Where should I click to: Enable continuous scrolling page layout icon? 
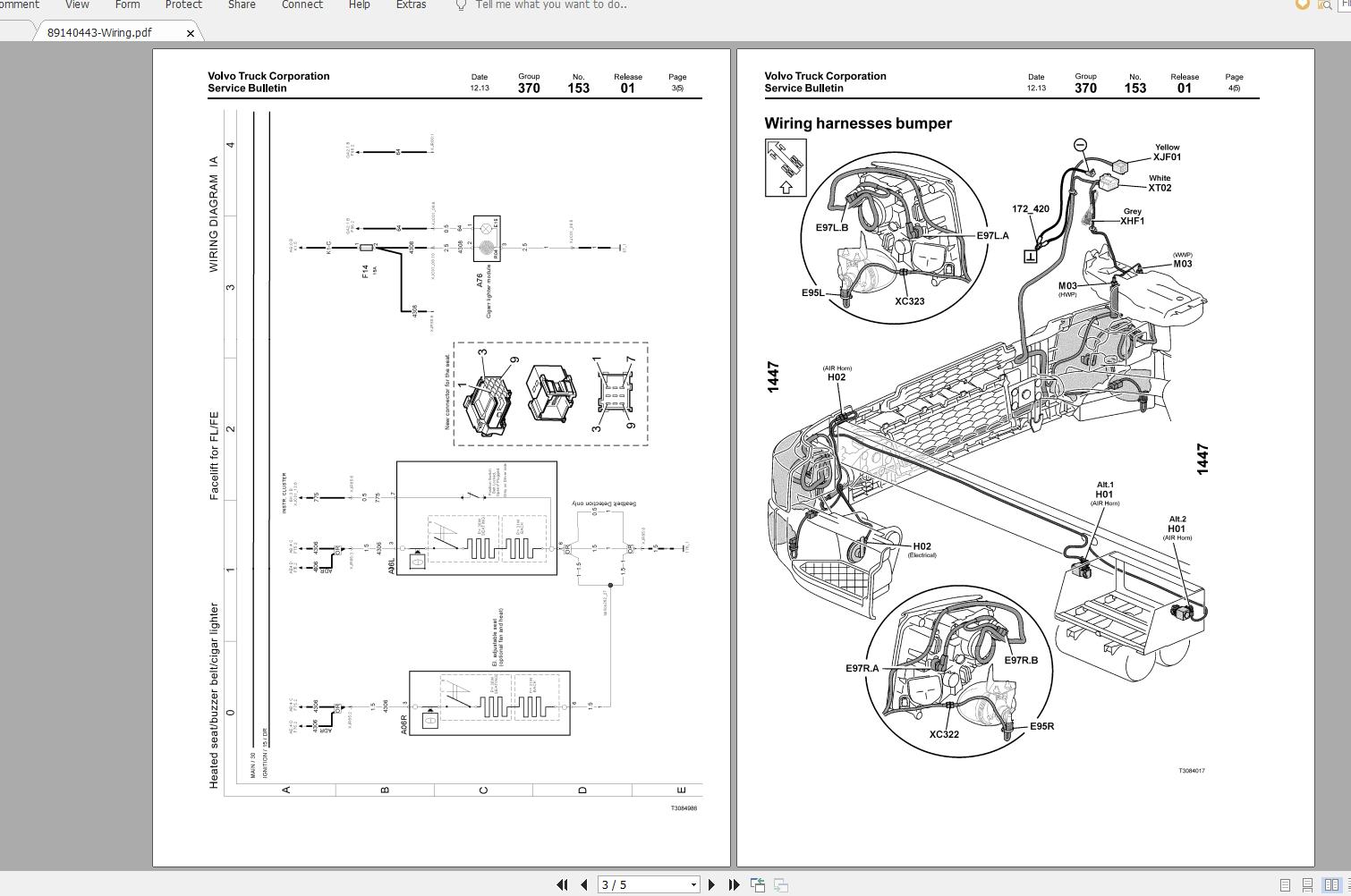(x=1308, y=884)
